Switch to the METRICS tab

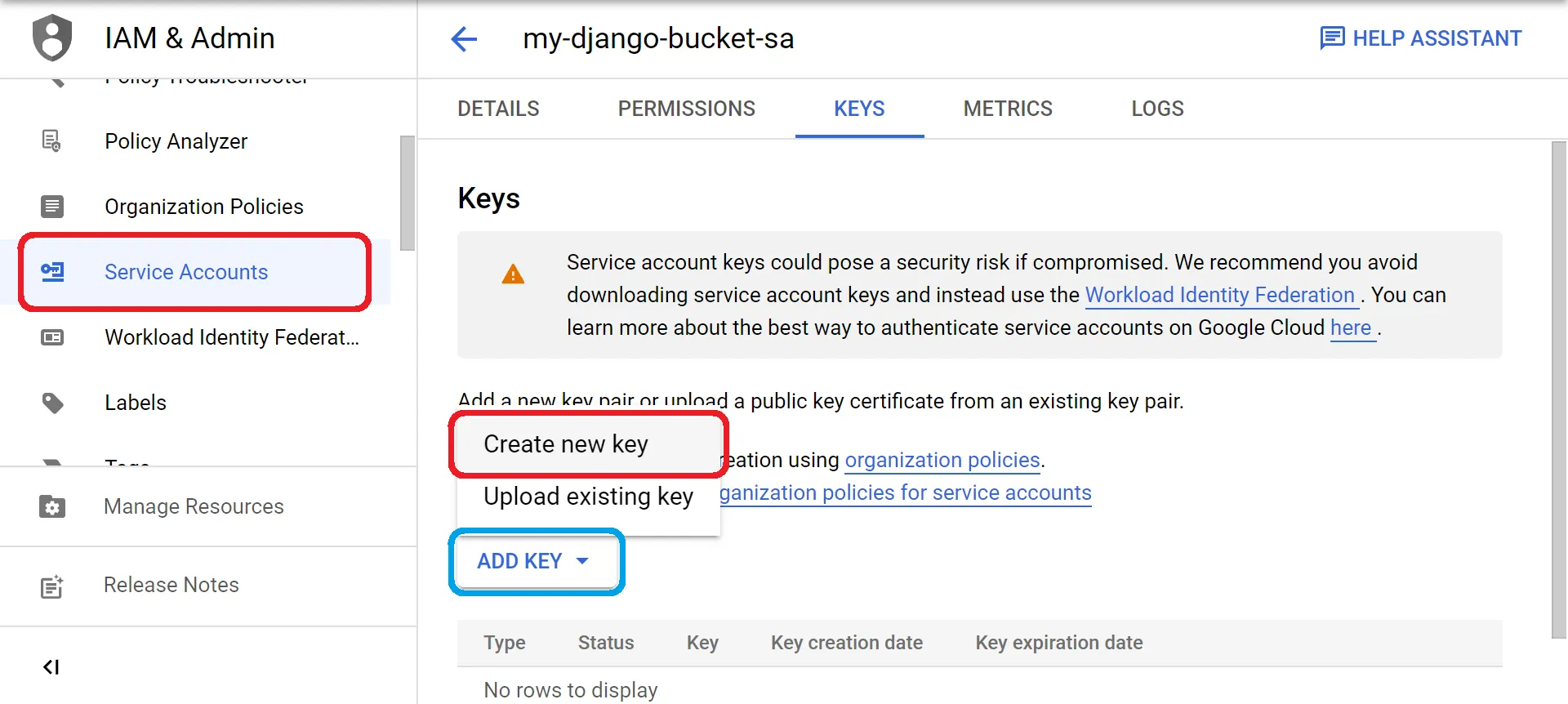1007,109
